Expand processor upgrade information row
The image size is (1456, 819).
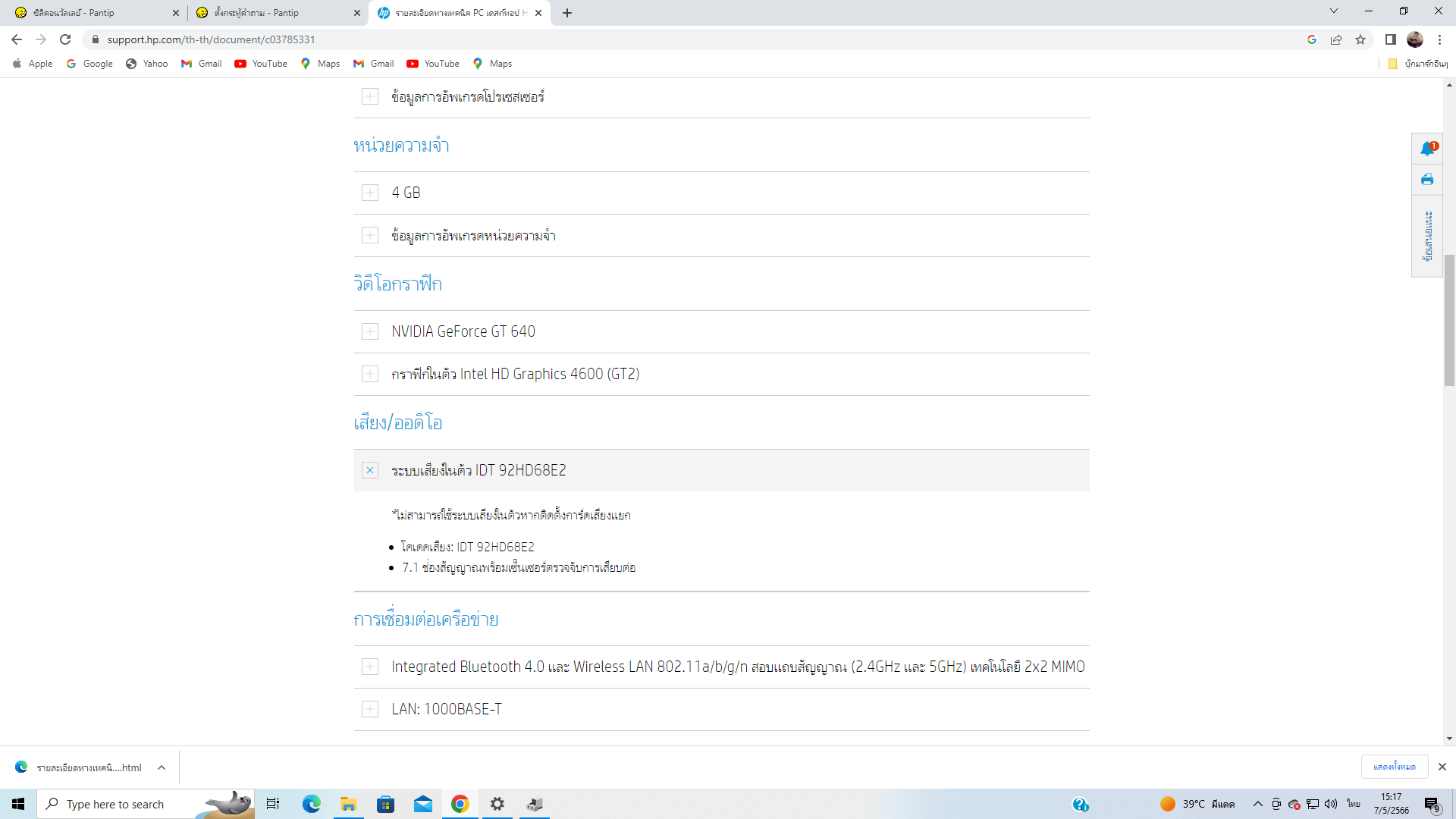coord(721,96)
